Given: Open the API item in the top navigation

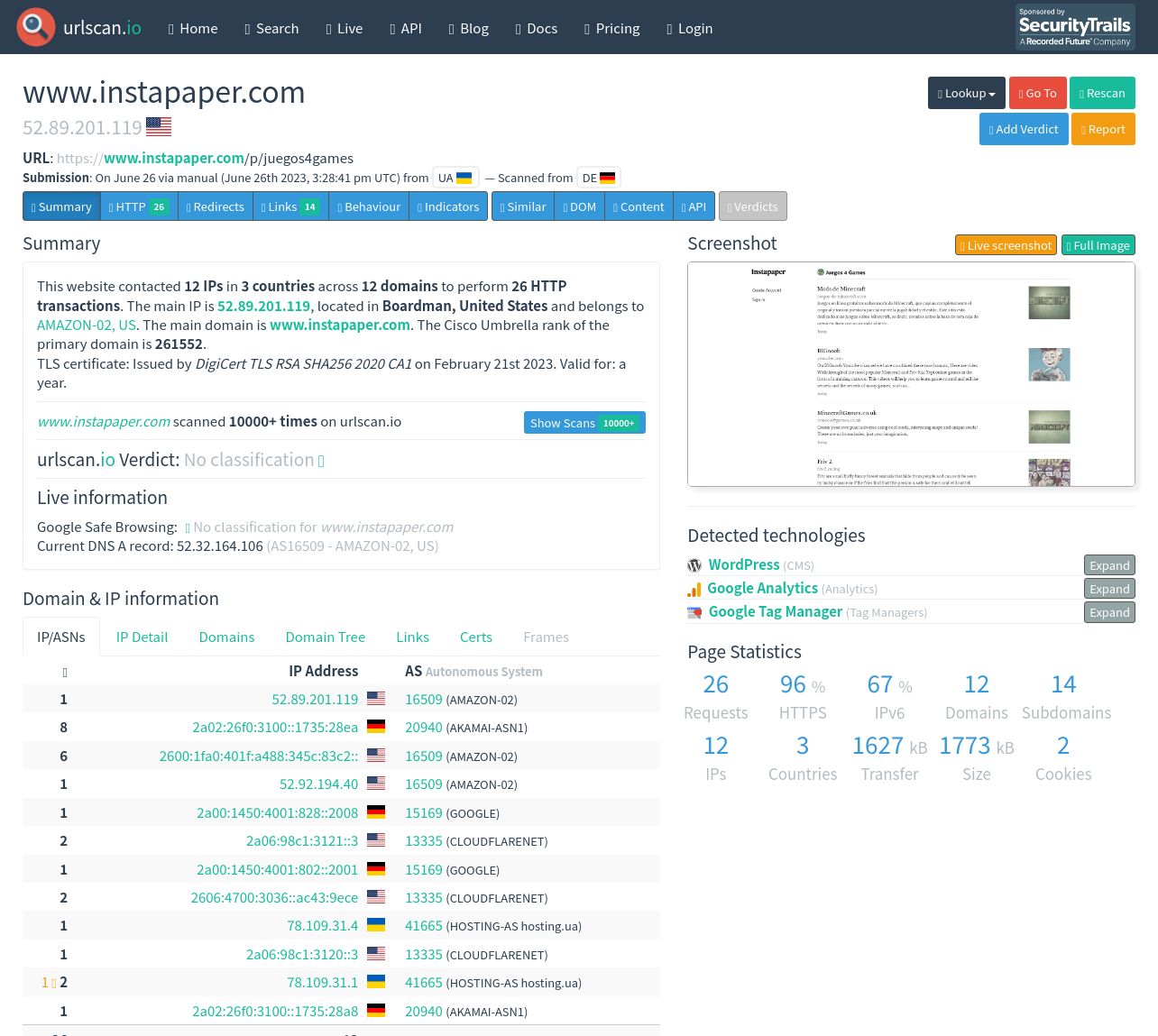Looking at the screenshot, I should pyautogui.click(x=406, y=28).
